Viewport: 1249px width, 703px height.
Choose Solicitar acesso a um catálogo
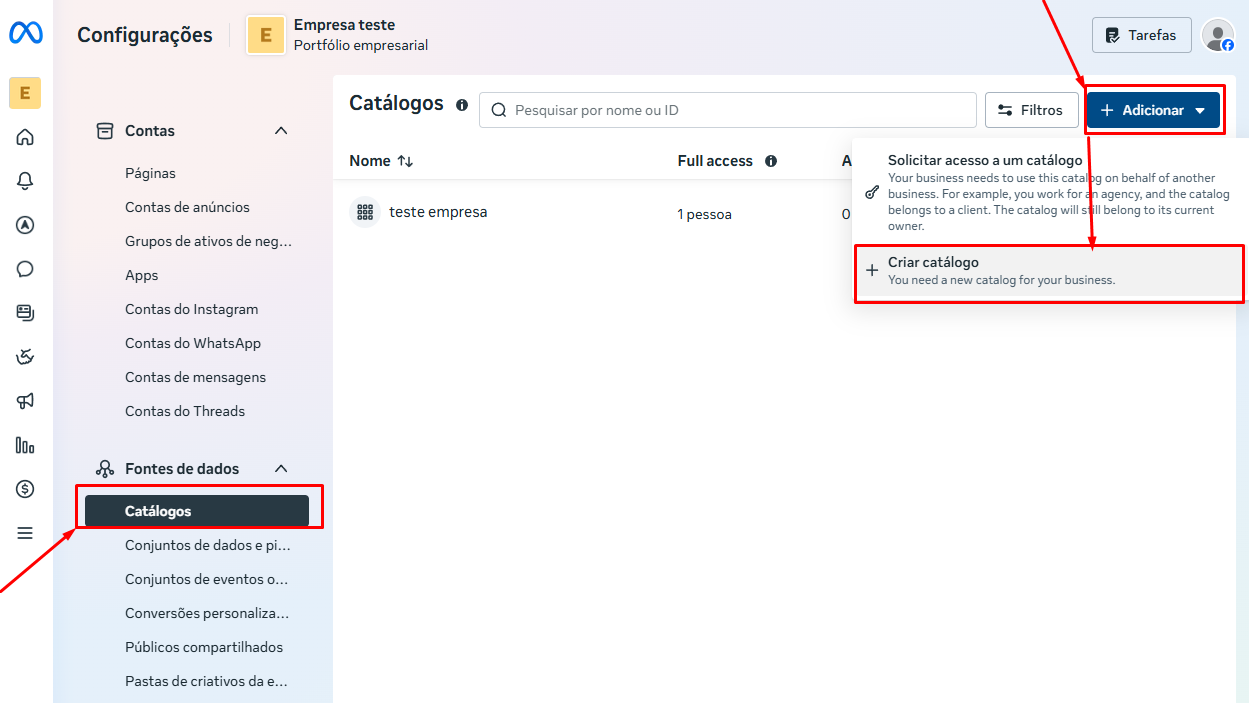tap(1049, 193)
